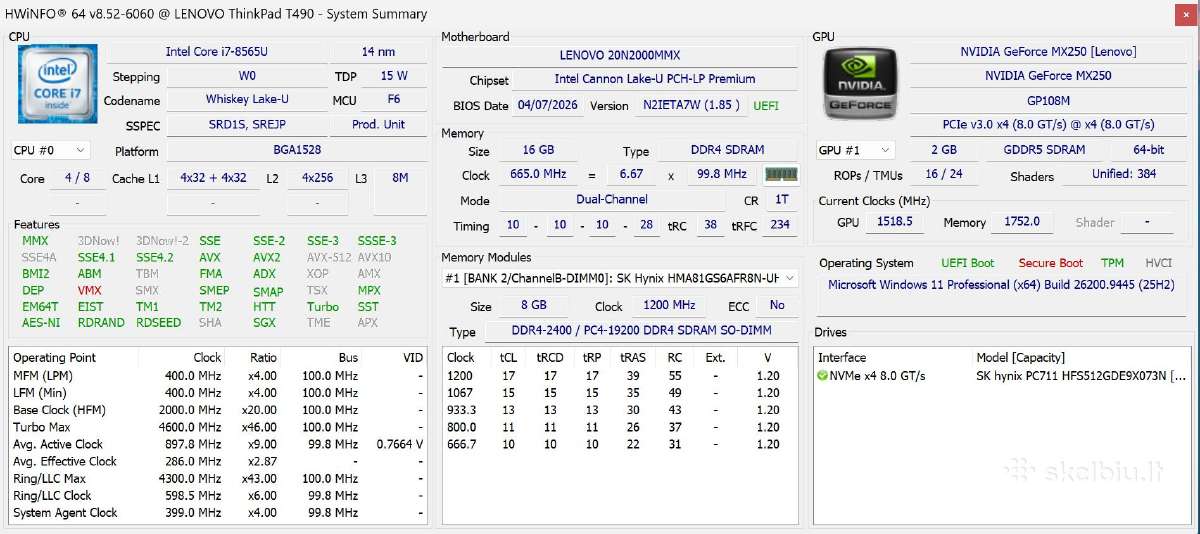Click the SK hynix PC711 drive row
This screenshot has height=534, width=1200.
[x=1002, y=376]
